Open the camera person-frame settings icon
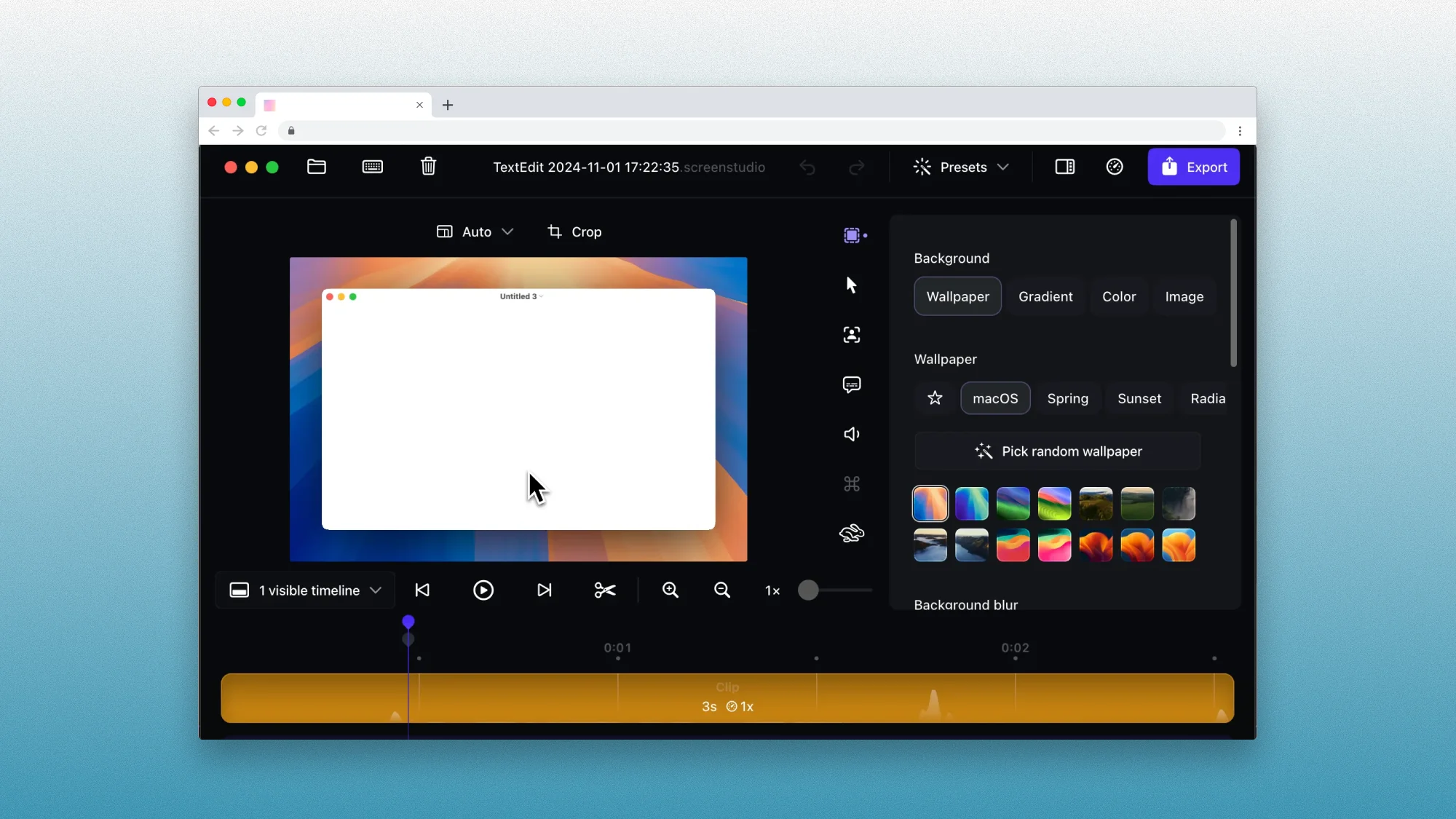Viewport: 1456px width, 819px height. [851, 335]
